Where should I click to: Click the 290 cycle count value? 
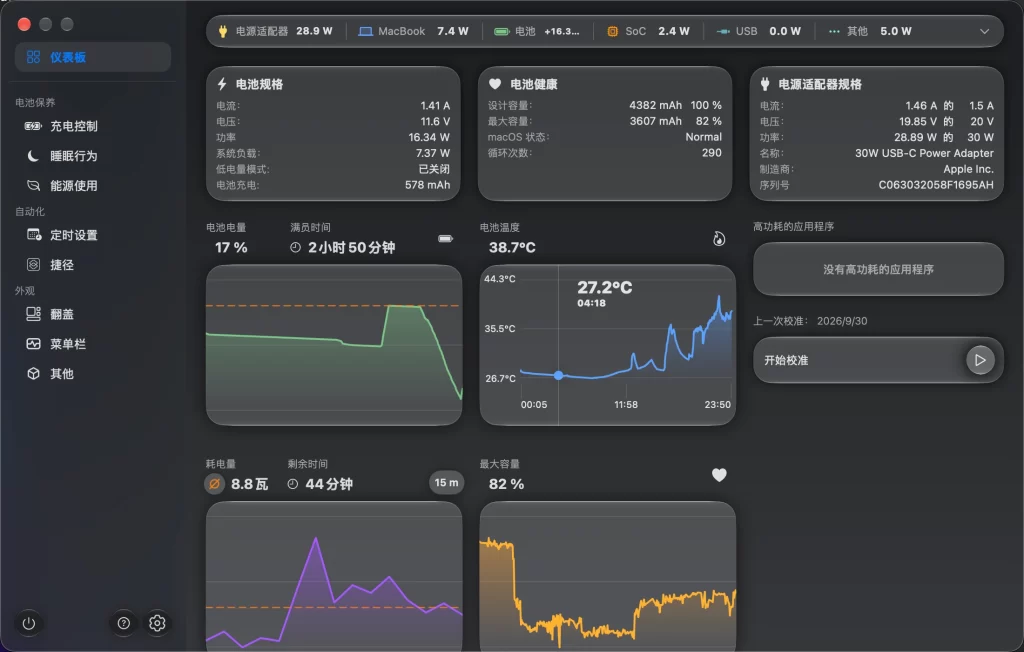712,153
